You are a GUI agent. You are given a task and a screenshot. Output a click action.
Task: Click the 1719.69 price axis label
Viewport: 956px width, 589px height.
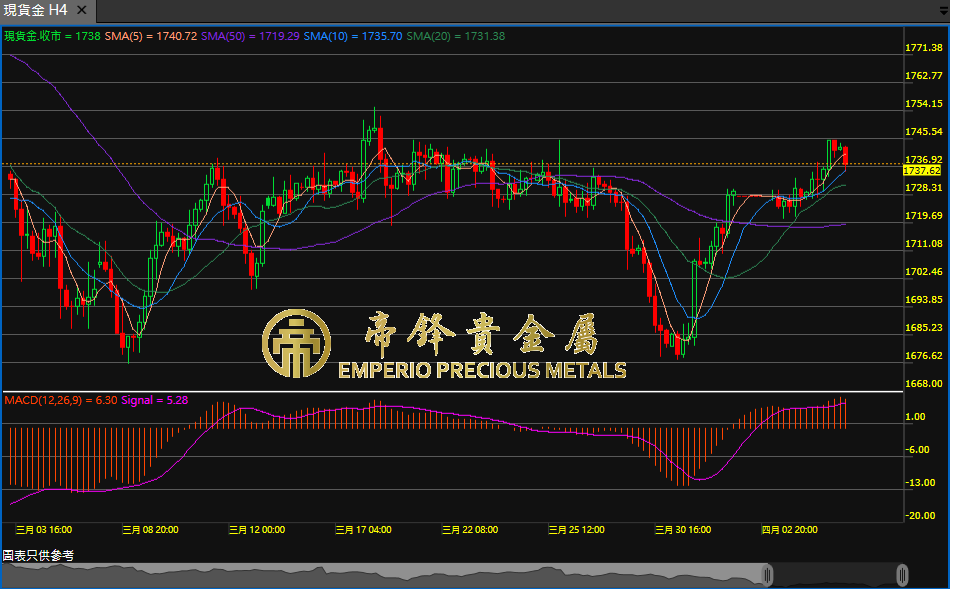tap(924, 216)
